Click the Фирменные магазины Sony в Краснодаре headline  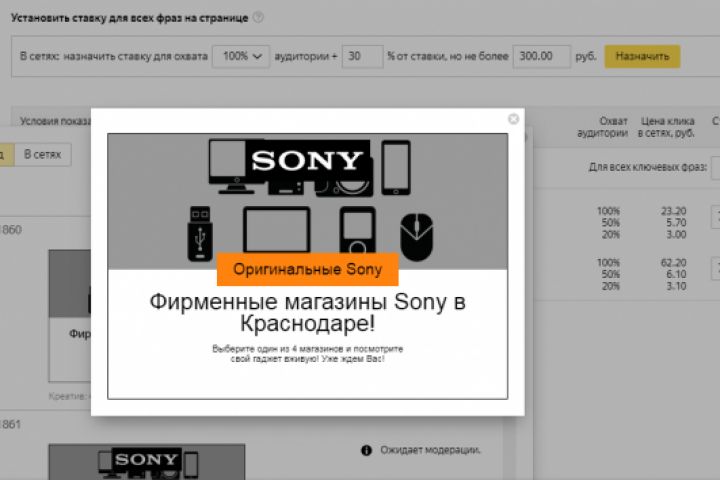click(308, 312)
